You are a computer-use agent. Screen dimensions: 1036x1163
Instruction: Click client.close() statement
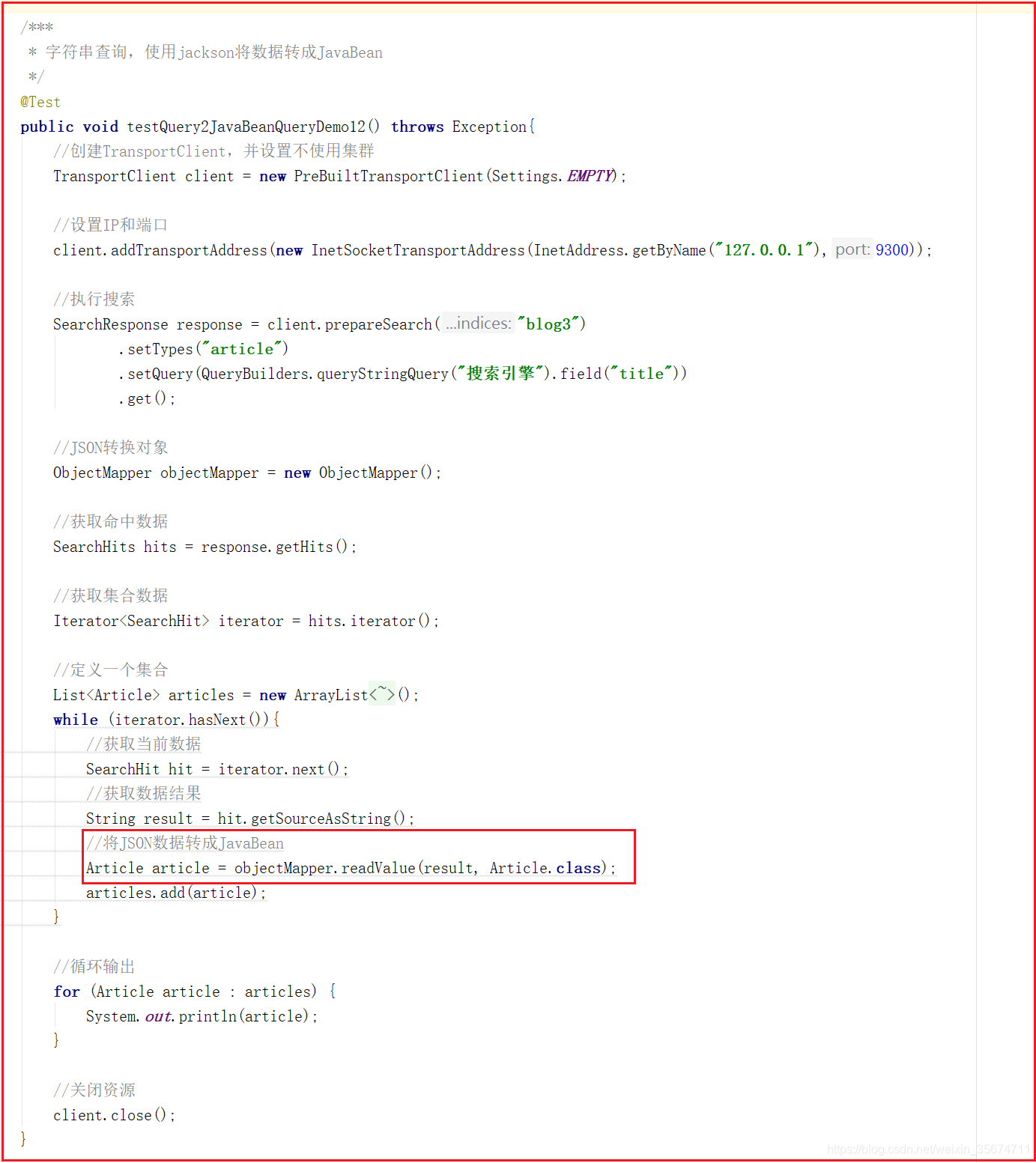pos(114,1115)
